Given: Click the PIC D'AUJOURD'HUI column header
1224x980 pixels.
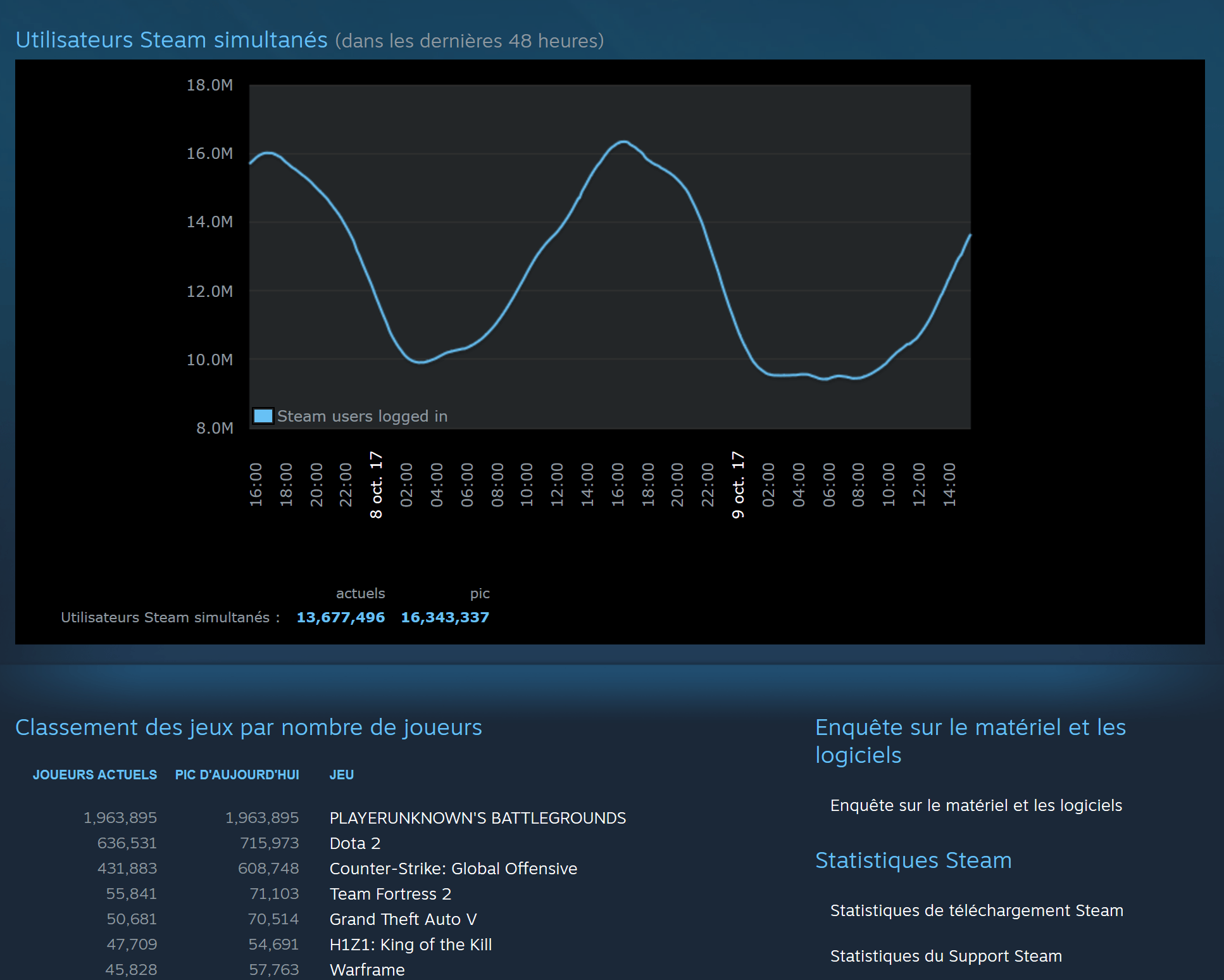Looking at the screenshot, I should pyautogui.click(x=237, y=775).
